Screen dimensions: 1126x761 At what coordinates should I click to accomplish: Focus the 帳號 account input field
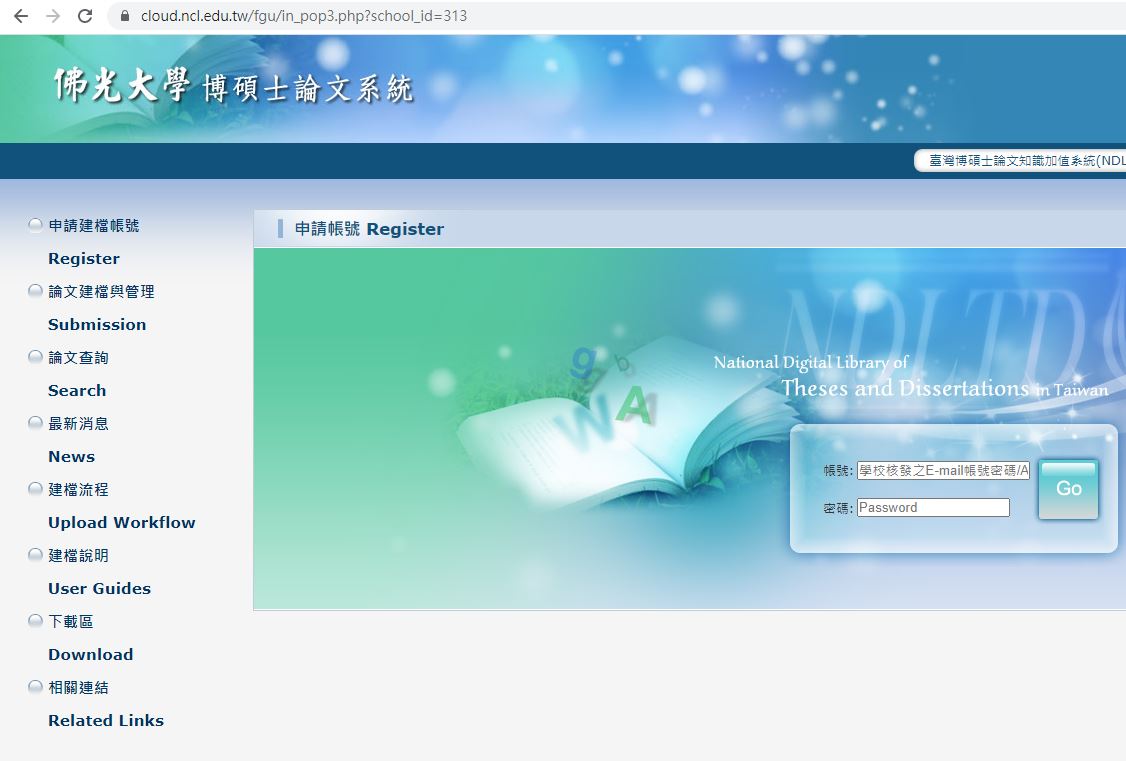943,470
